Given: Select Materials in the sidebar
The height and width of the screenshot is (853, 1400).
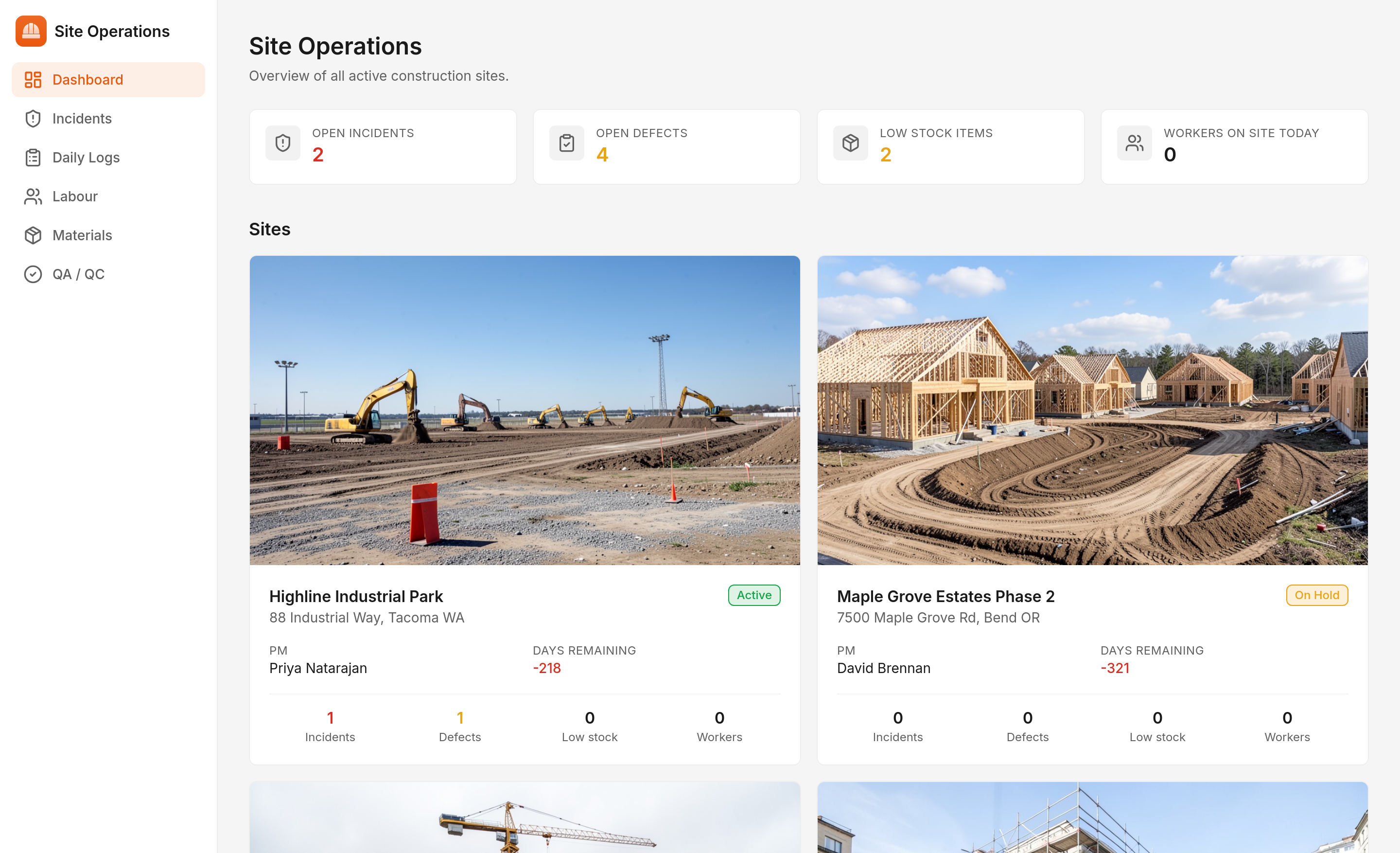Looking at the screenshot, I should tap(108, 235).
